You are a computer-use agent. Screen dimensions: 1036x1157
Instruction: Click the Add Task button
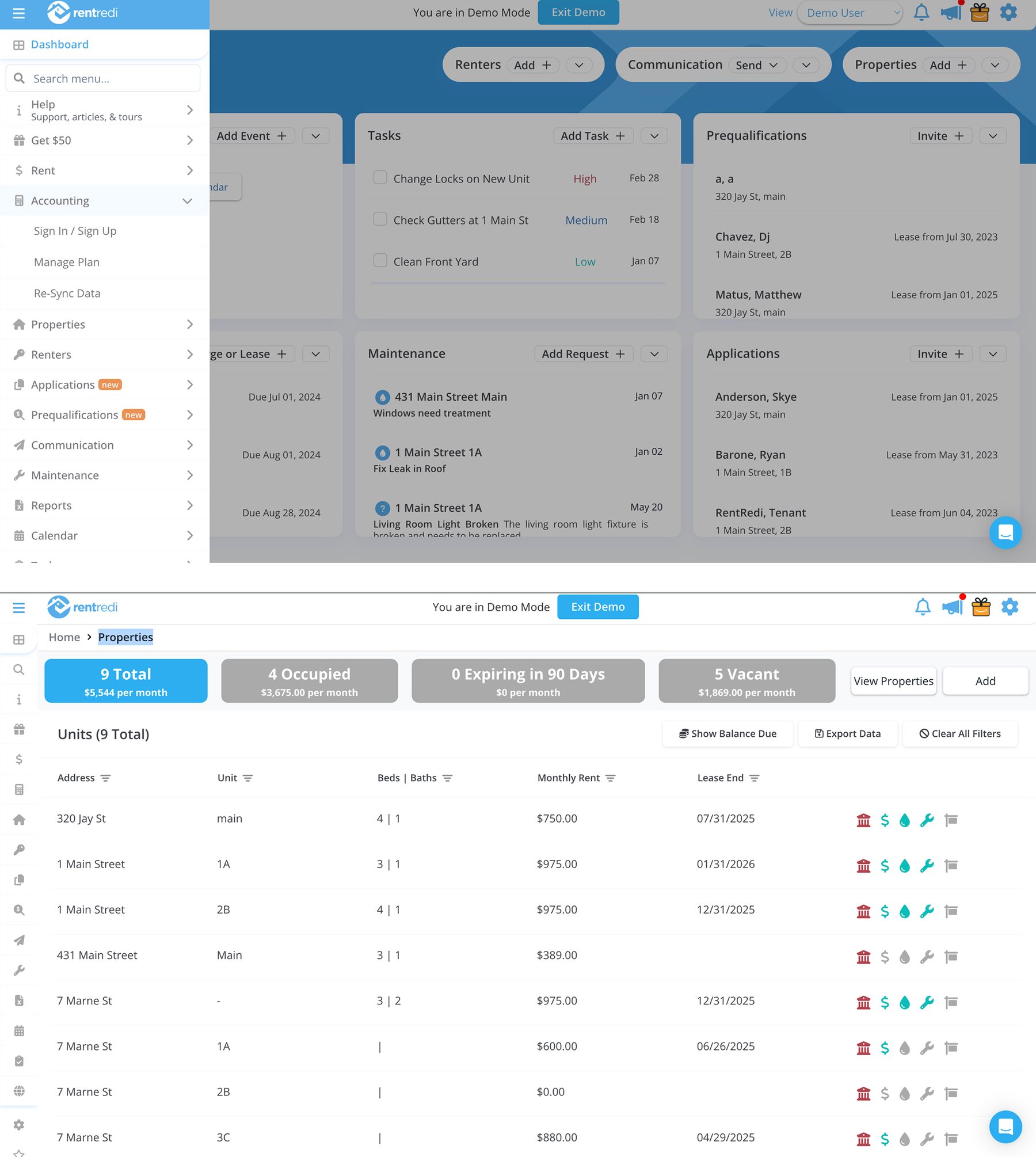tap(593, 136)
